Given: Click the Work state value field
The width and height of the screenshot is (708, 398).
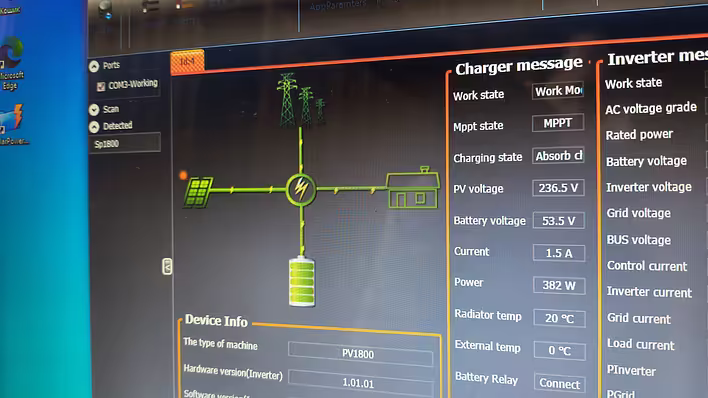Looking at the screenshot, I should (558, 91).
